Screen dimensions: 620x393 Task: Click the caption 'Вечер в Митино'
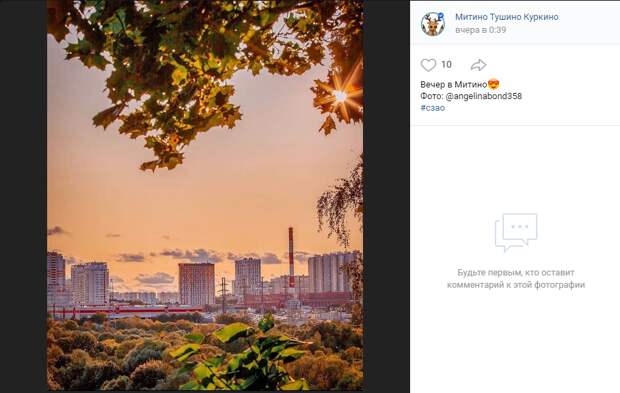(454, 85)
